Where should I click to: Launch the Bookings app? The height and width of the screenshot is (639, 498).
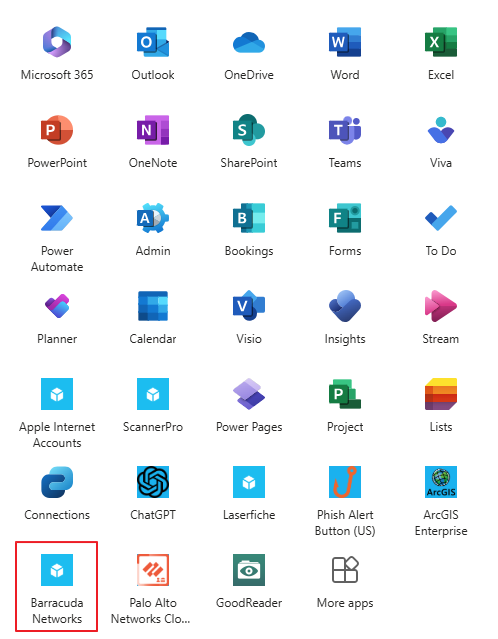pyautogui.click(x=249, y=218)
